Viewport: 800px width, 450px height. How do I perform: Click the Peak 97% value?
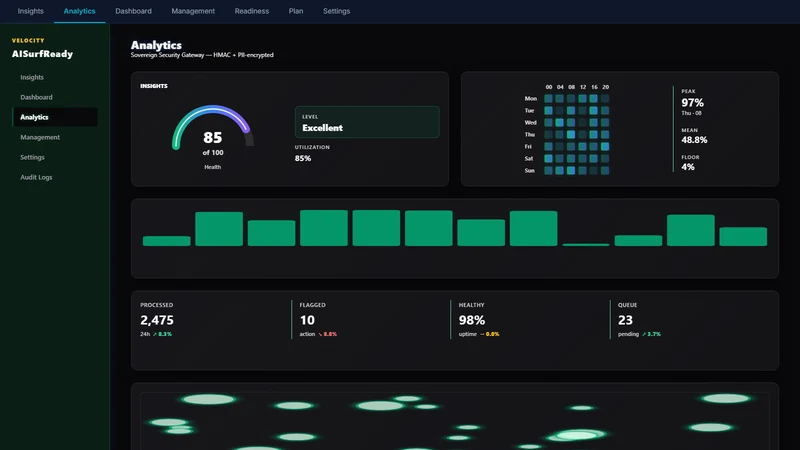tap(692, 103)
